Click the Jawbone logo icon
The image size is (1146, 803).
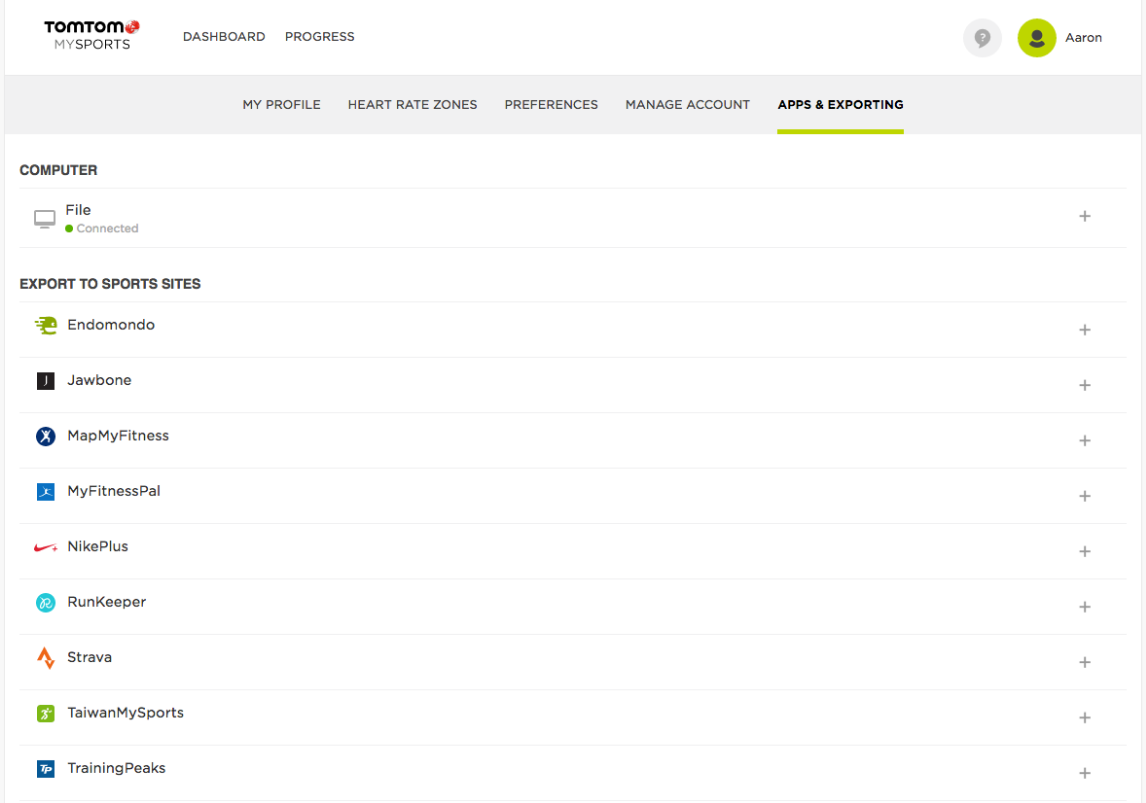point(45,381)
